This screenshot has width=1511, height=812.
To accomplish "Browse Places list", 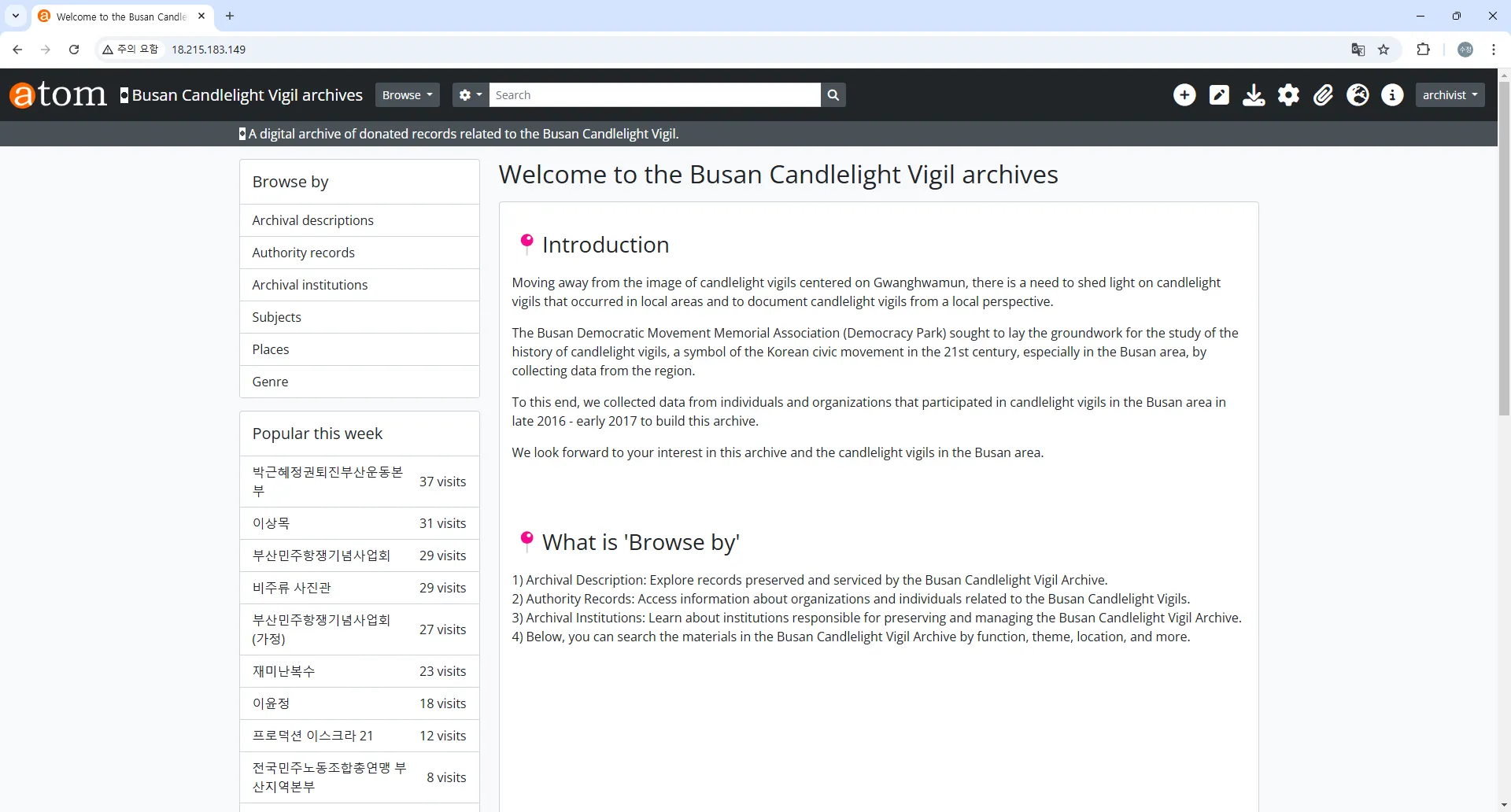I will click(x=360, y=349).
